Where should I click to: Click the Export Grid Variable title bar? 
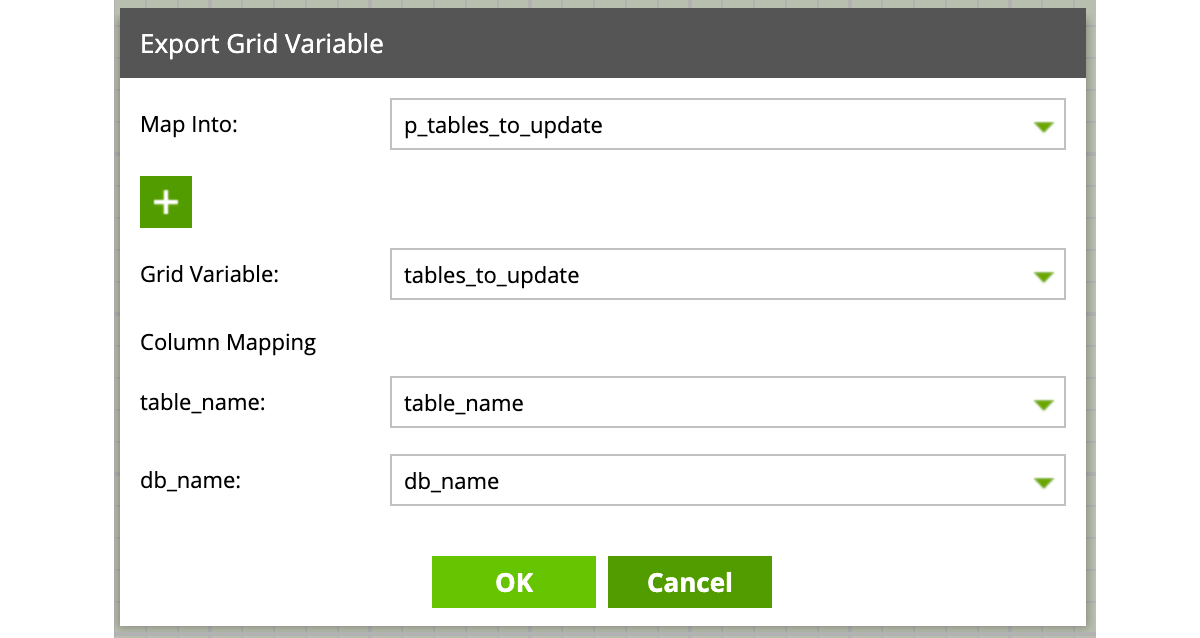[262, 44]
